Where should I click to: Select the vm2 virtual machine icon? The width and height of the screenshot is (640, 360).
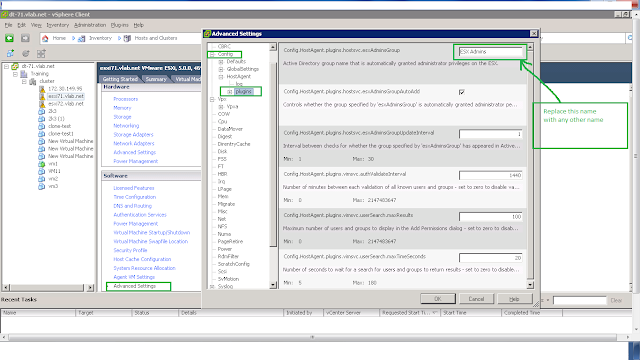(42, 179)
